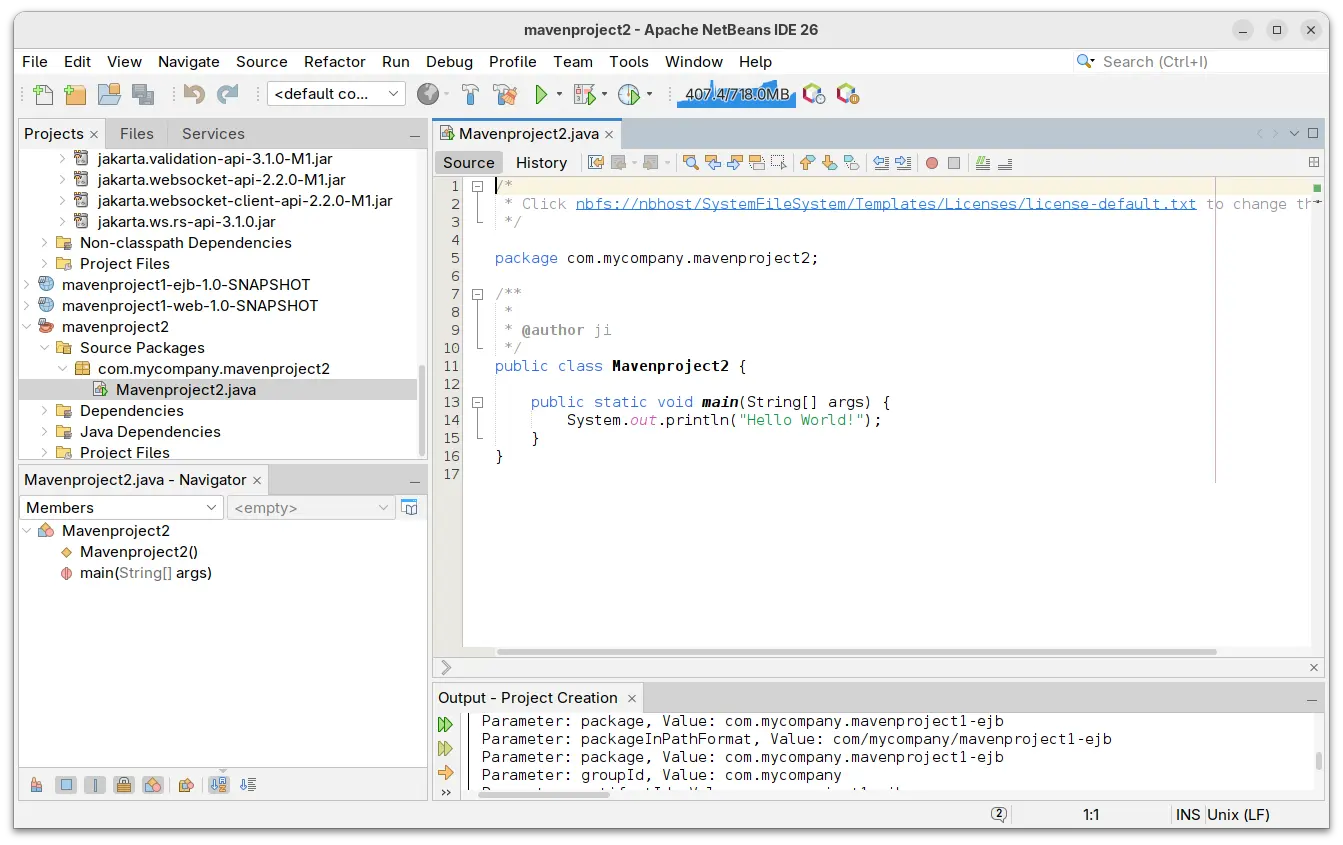Click the Profile Project icon
The image size is (1343, 845).
click(x=629, y=95)
